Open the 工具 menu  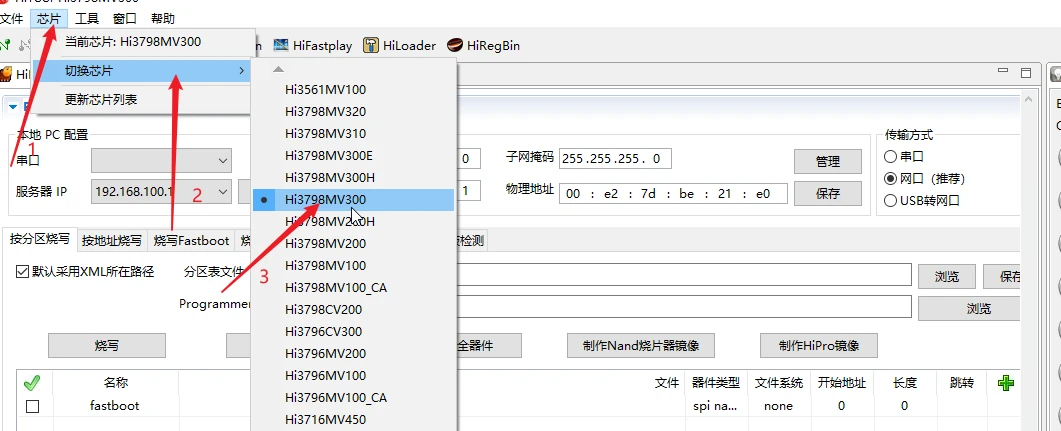click(87, 18)
